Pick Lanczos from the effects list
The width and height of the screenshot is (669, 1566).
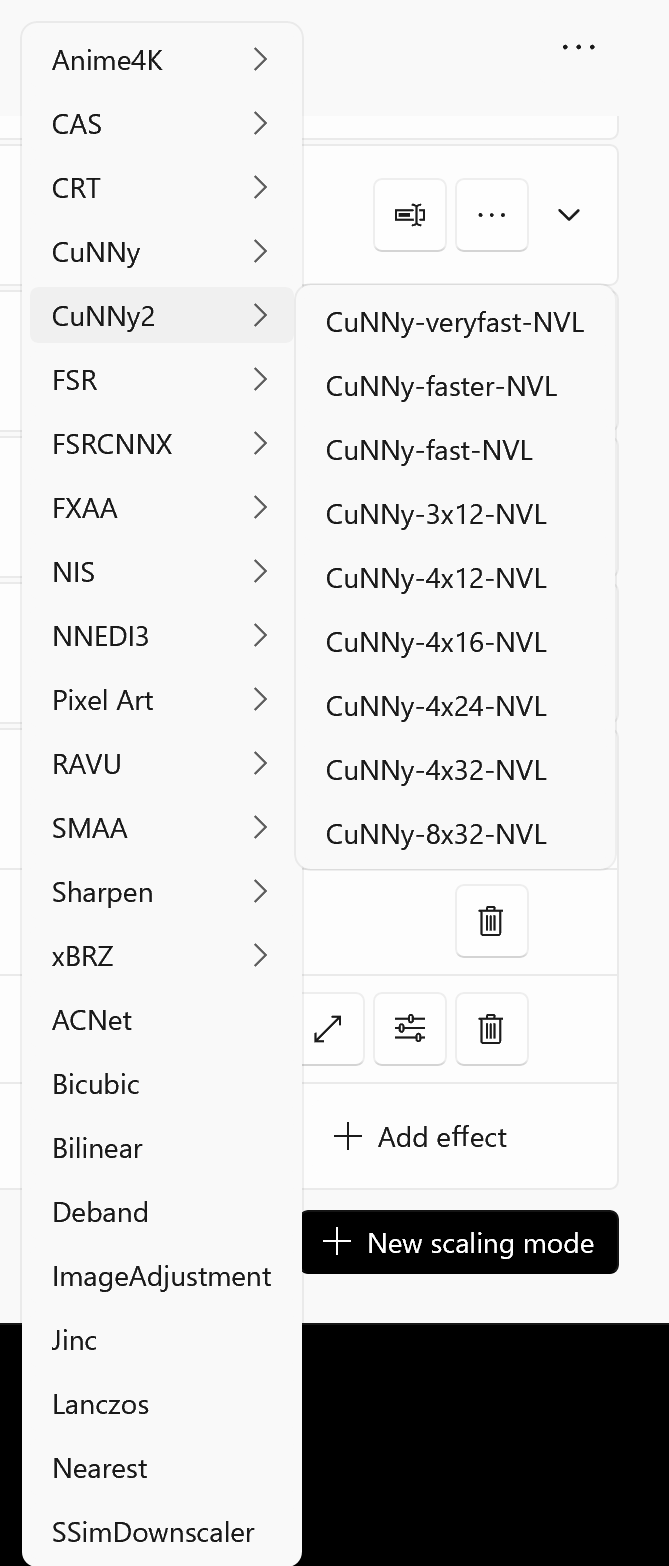100,1404
